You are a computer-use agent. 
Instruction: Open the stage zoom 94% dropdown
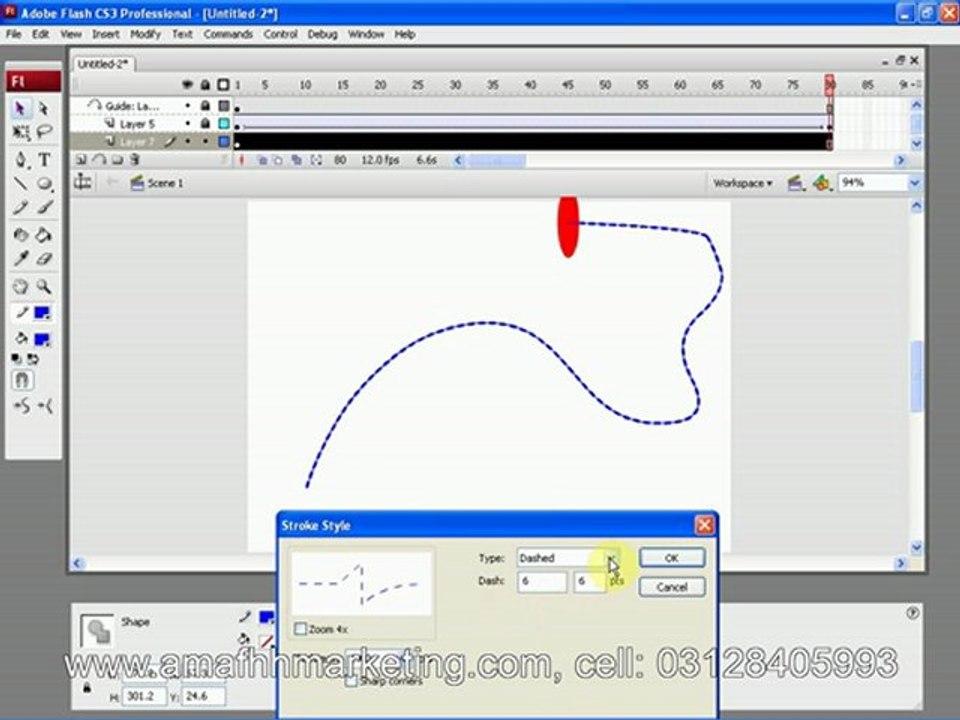click(x=914, y=182)
